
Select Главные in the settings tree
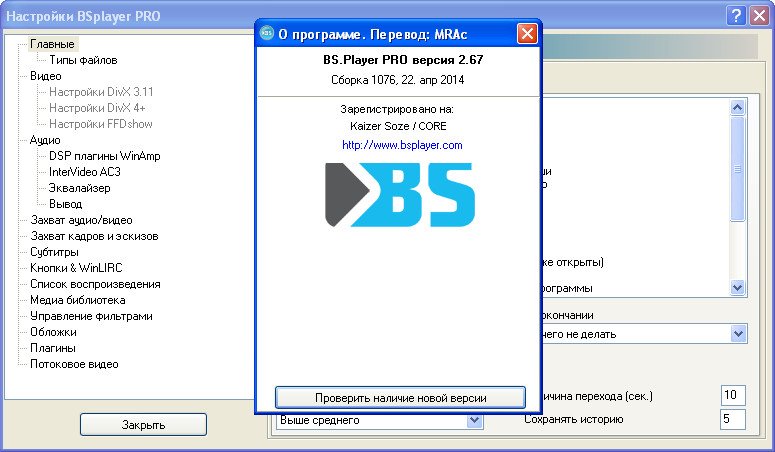click(52, 44)
